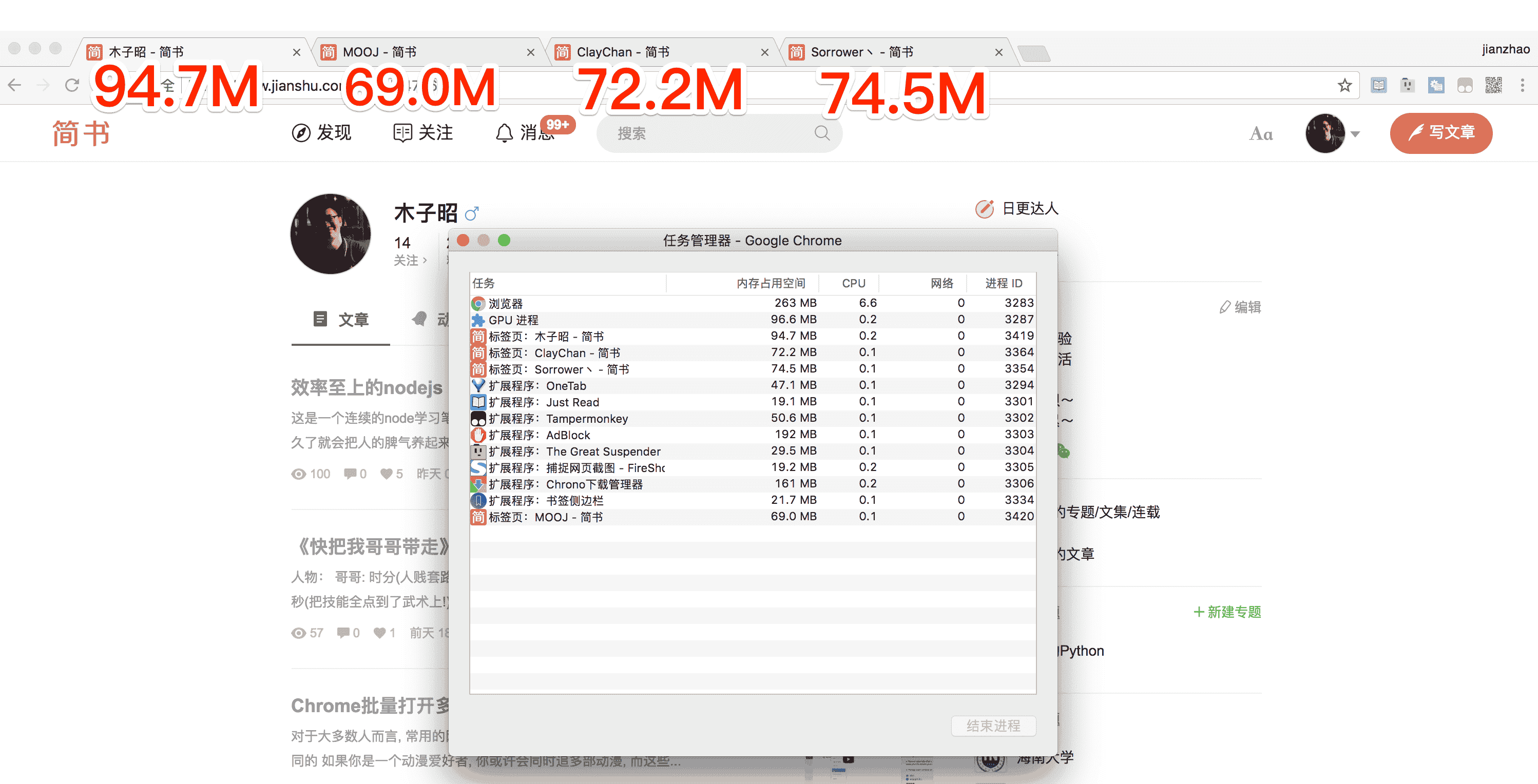Select the 文章 tab on profile

[341, 320]
